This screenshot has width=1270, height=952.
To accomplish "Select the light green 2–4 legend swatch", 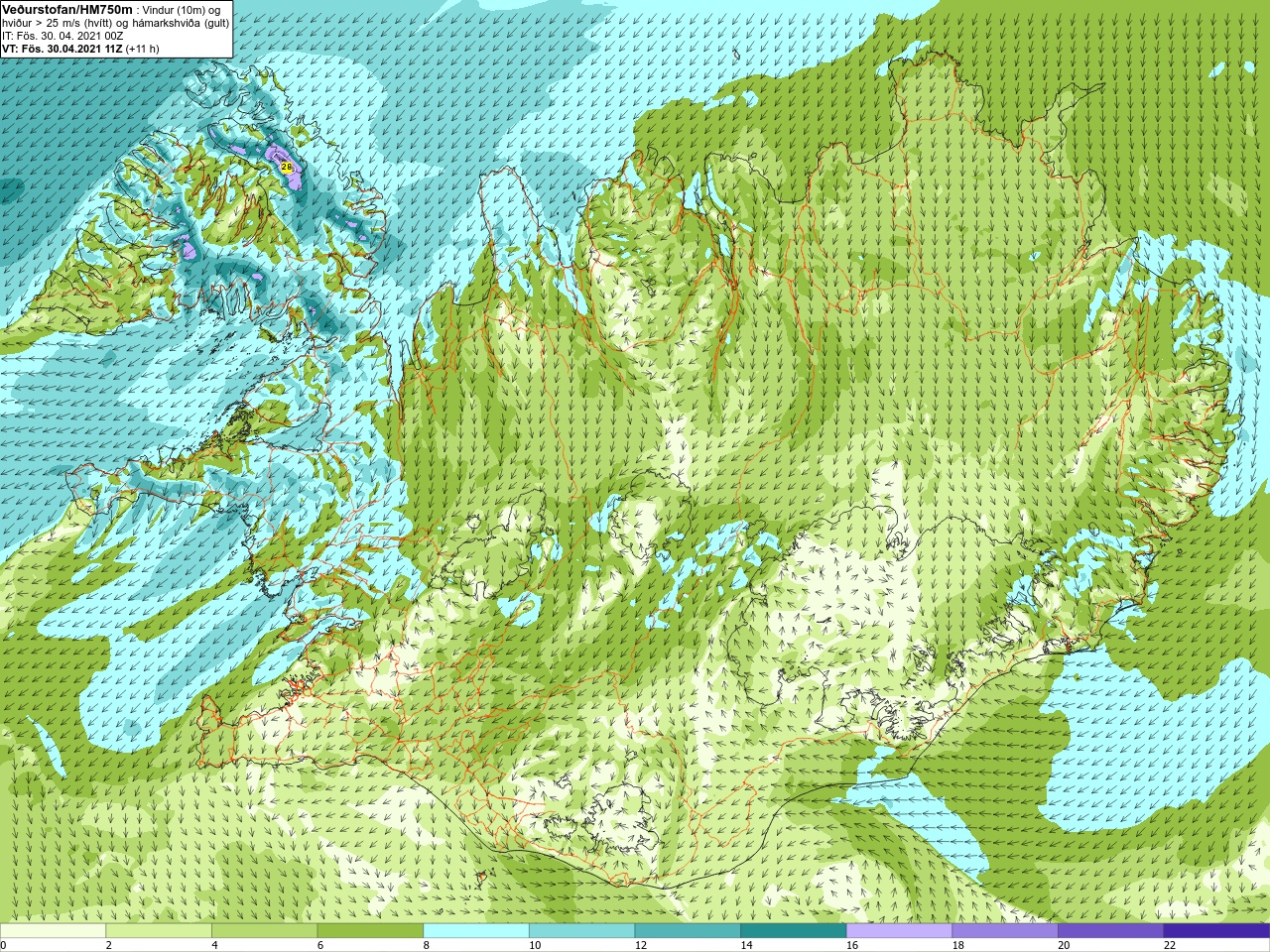I will pyautogui.click(x=159, y=930).
